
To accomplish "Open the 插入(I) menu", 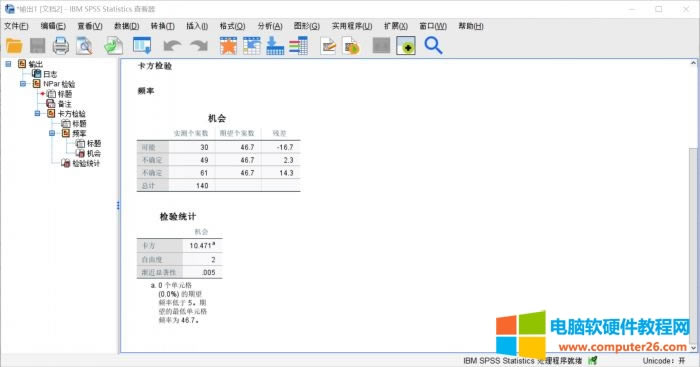I will (x=197, y=26).
